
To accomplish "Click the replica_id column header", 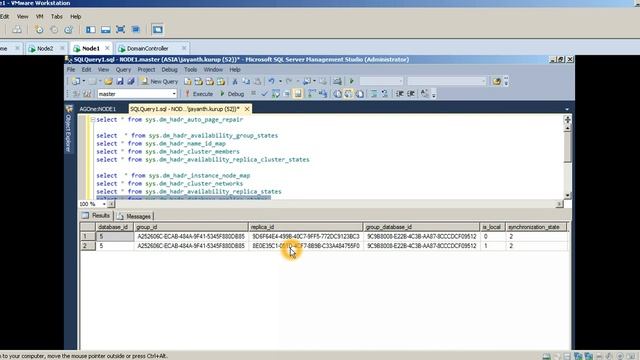I will coord(305,227).
